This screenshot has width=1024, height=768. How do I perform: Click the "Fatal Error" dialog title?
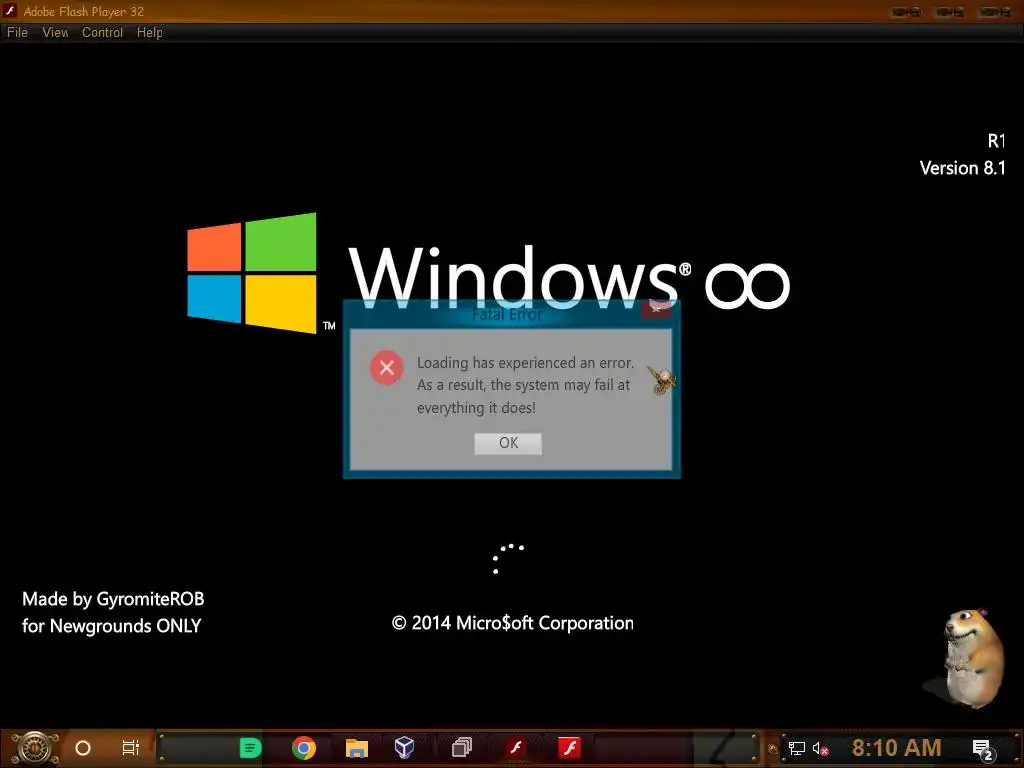(x=507, y=315)
